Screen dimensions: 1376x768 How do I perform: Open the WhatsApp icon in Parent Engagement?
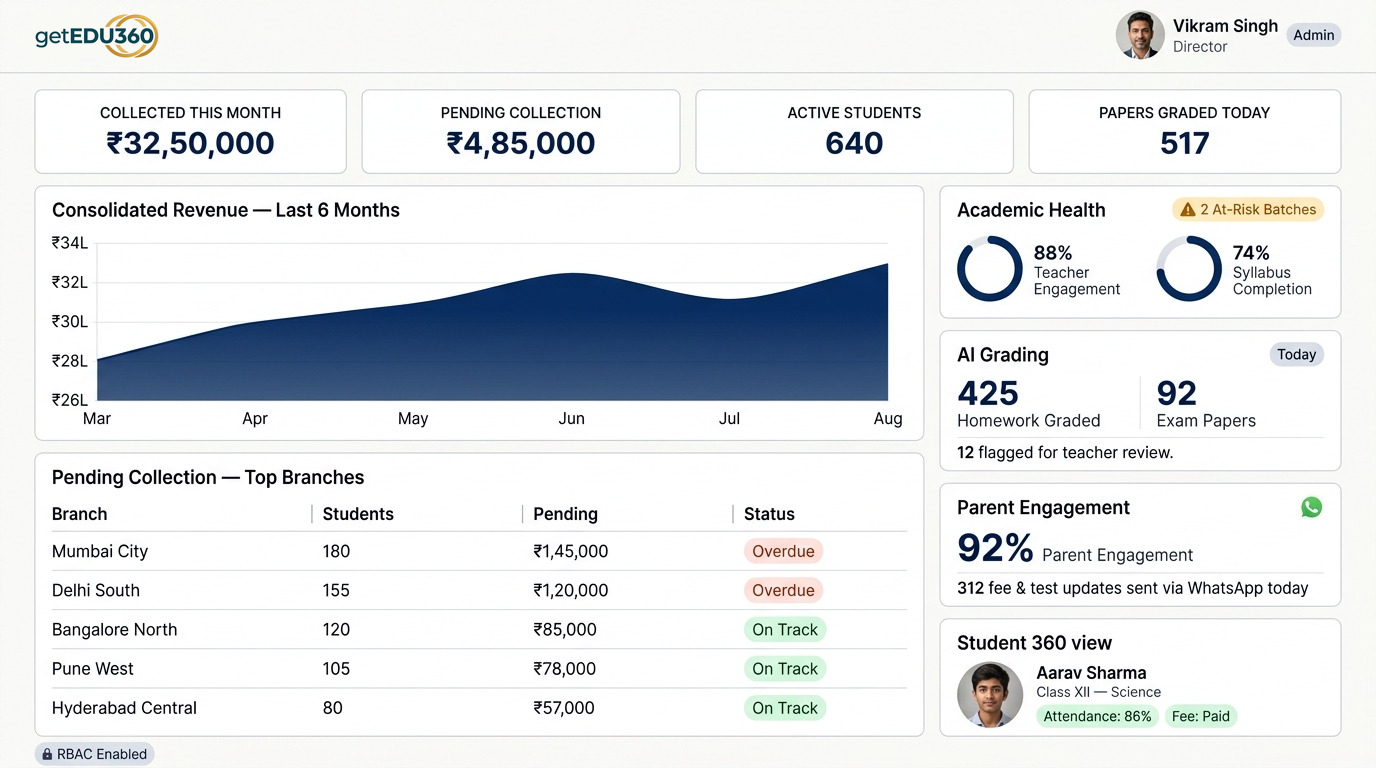pos(1311,507)
